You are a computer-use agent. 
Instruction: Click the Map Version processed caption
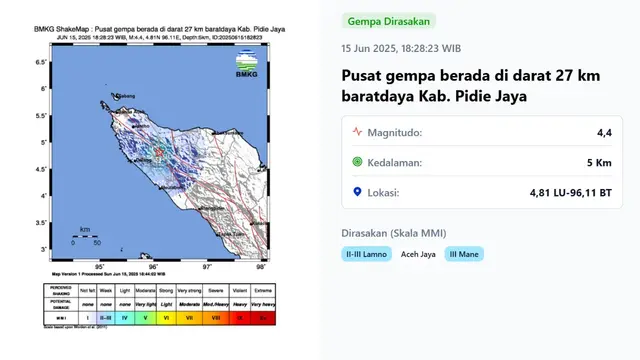click(x=109, y=274)
